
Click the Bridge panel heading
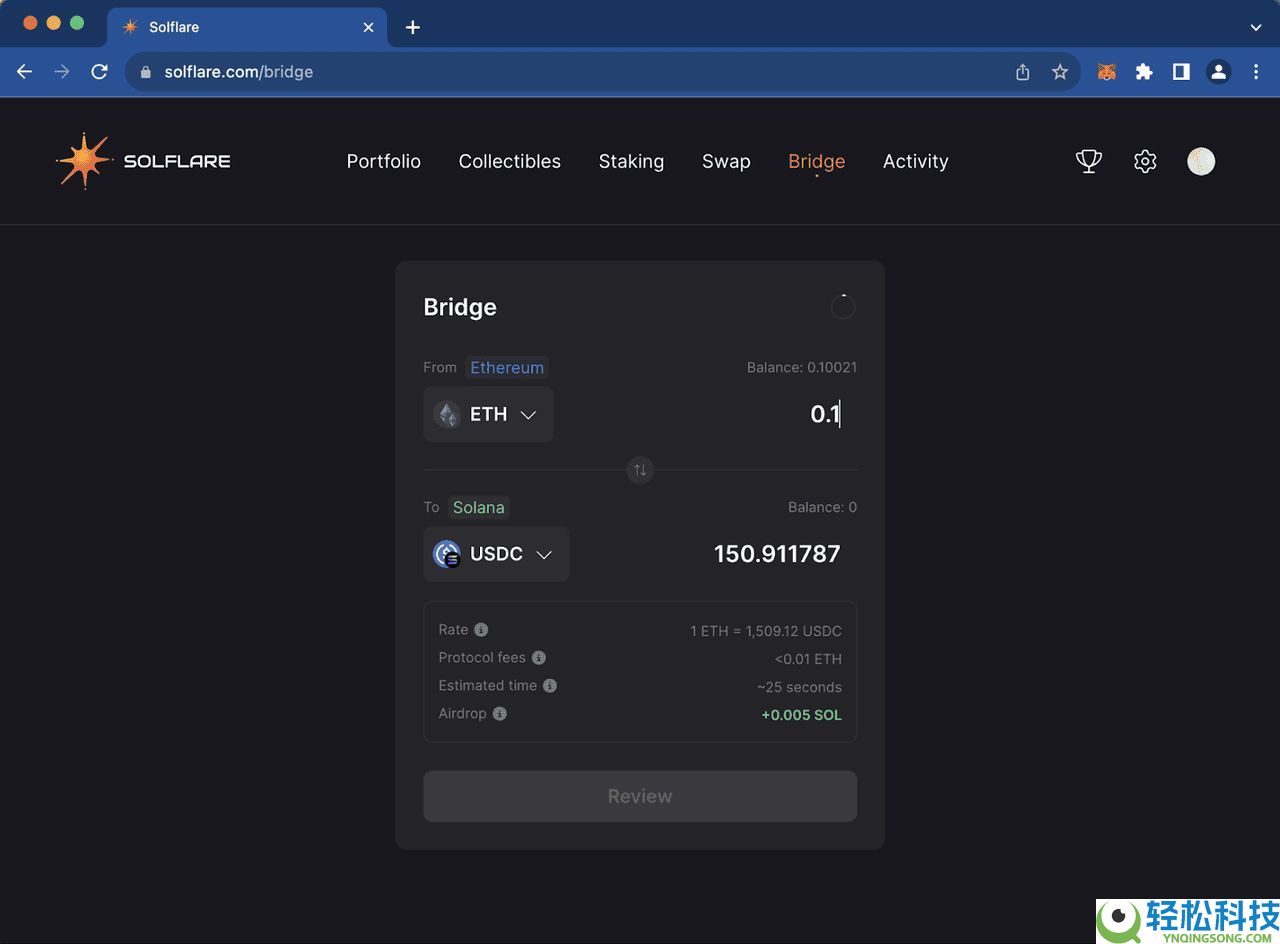point(460,307)
